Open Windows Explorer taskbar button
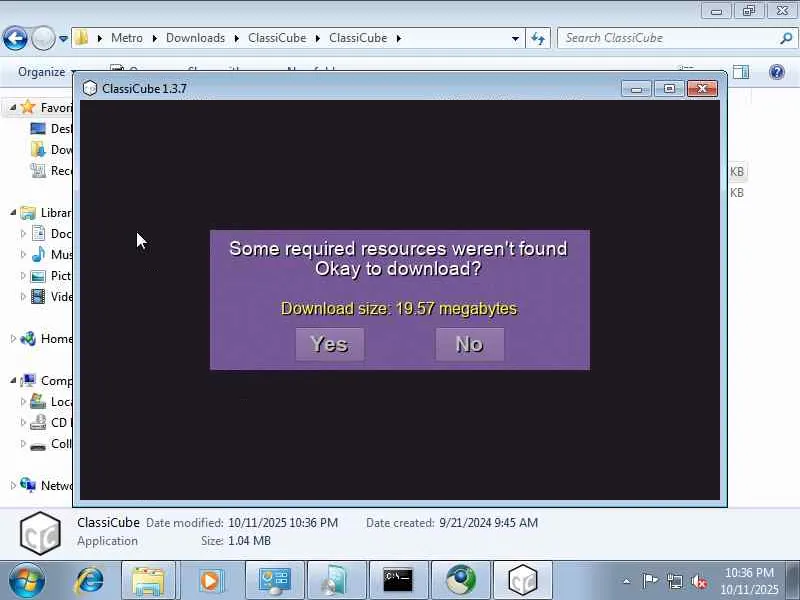This screenshot has height=600, width=800. click(148, 581)
